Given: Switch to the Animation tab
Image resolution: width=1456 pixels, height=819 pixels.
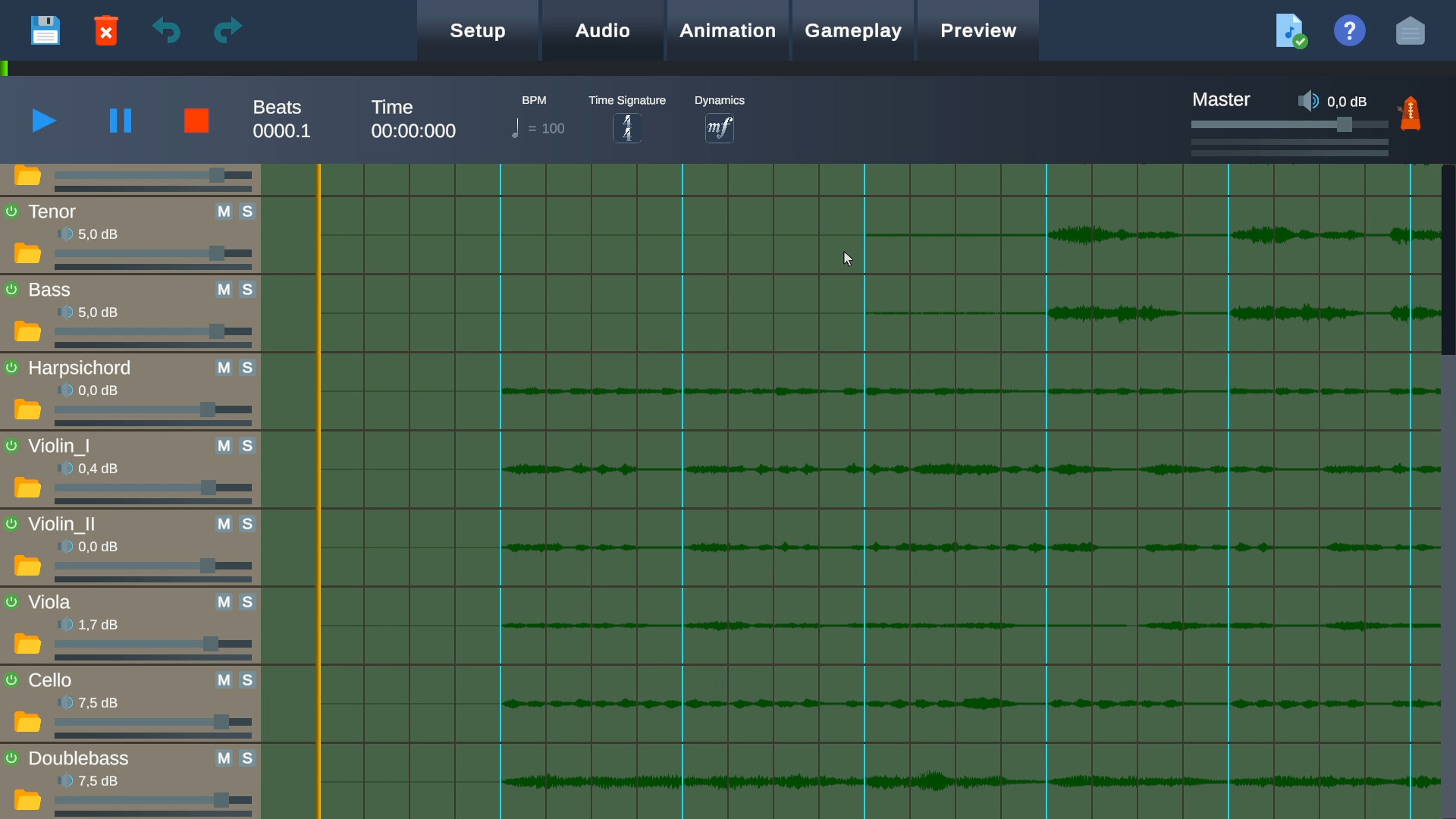Looking at the screenshot, I should tap(727, 30).
